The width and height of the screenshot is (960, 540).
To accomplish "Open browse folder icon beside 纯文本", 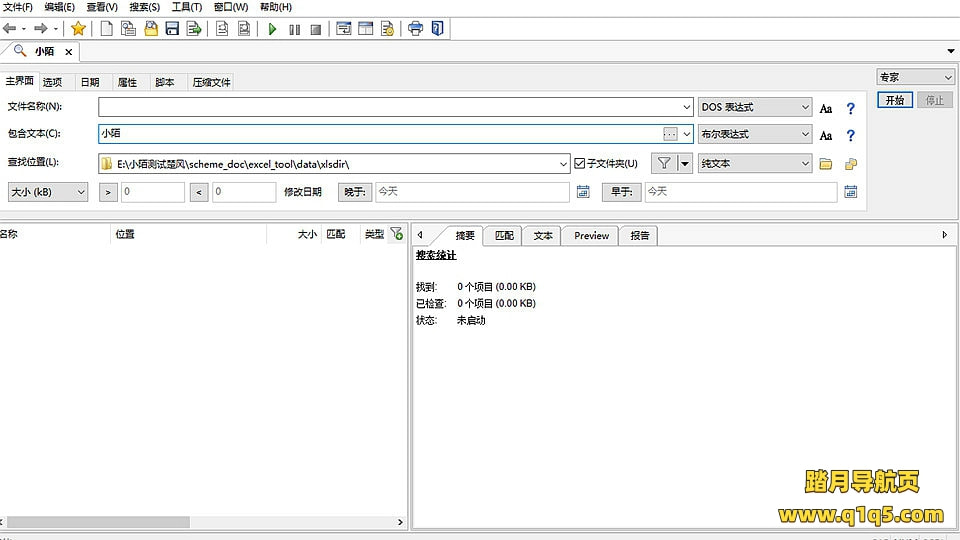I will pos(826,164).
